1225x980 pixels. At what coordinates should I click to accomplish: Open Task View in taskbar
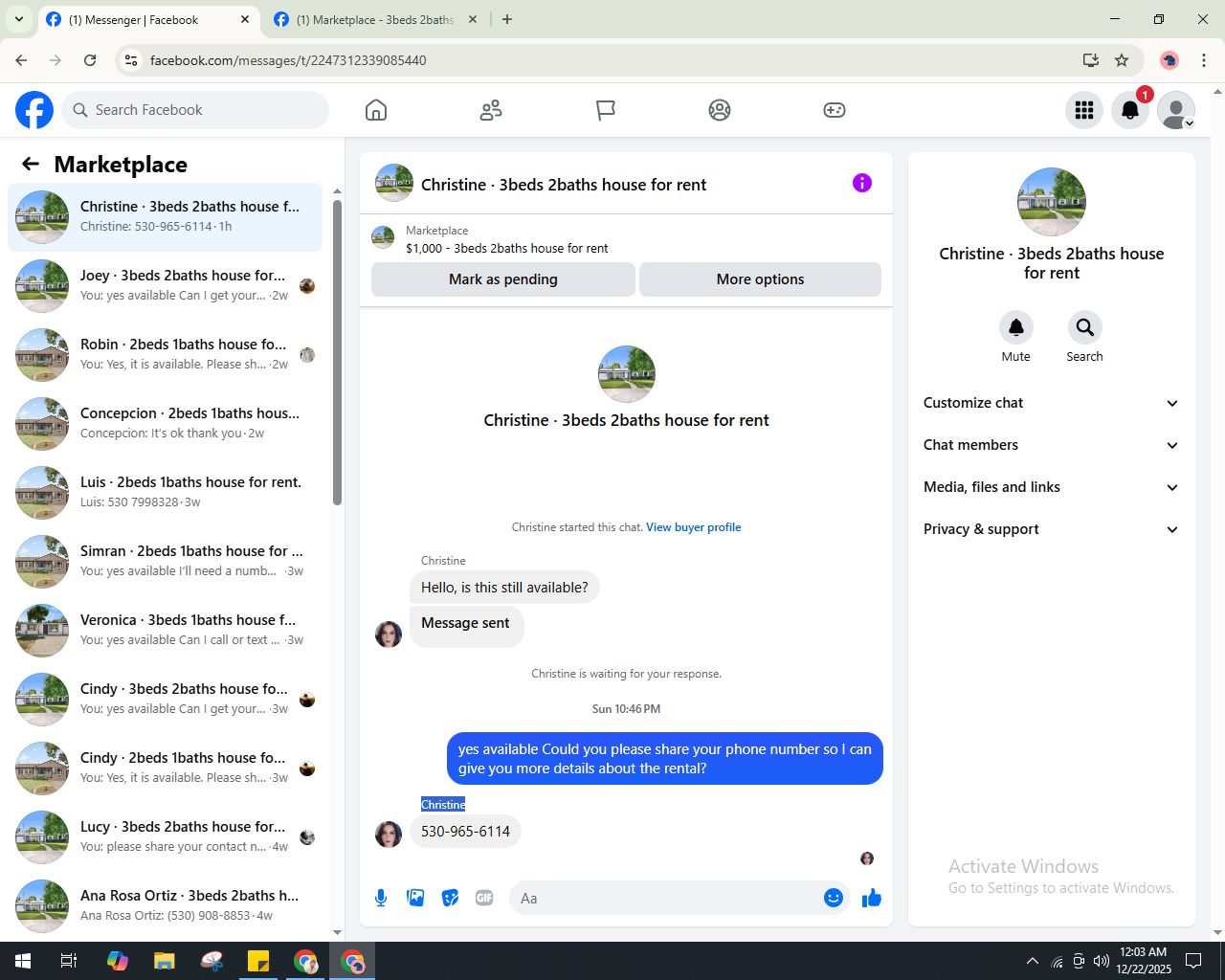coord(69,961)
